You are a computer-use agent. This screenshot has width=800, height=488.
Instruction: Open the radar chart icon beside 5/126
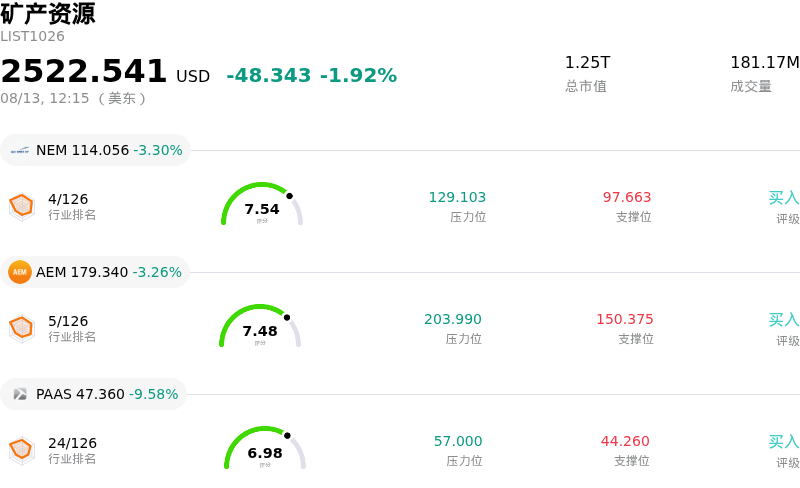click(x=22, y=328)
